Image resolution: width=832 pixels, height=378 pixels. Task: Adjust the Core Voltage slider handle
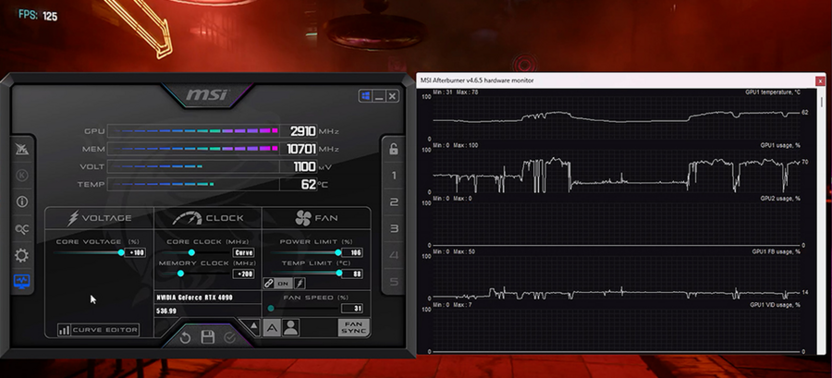121,253
